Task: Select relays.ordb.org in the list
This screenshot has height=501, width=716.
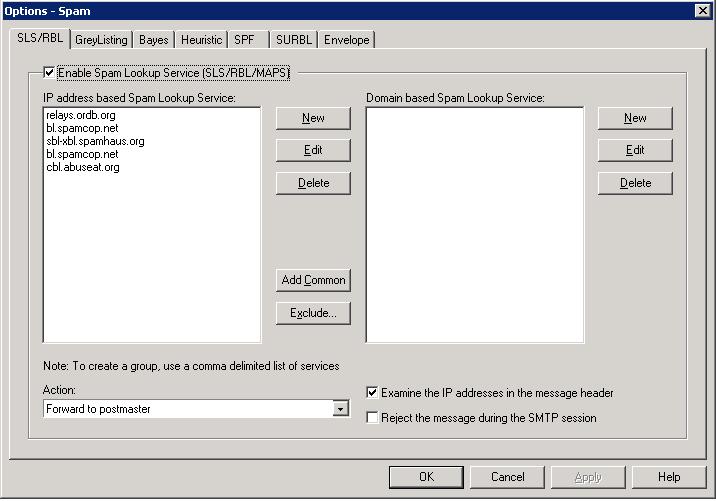Action: [x=81, y=115]
